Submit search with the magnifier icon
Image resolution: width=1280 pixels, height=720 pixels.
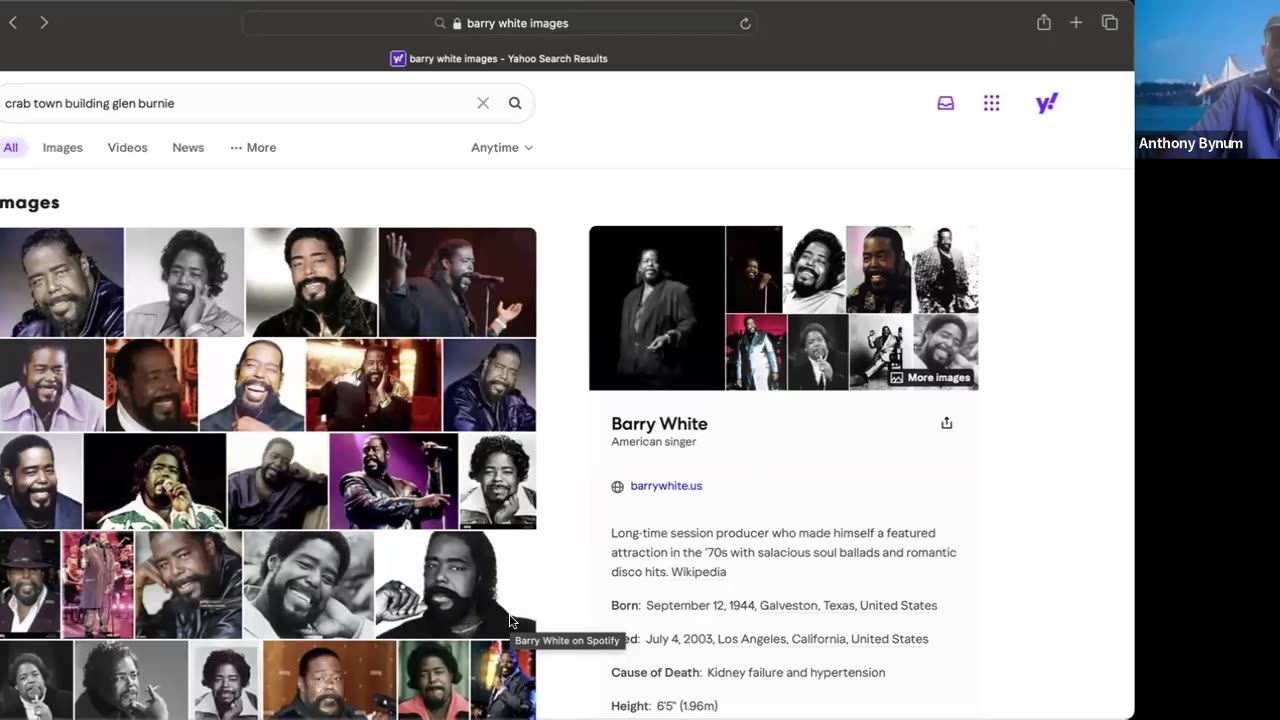coord(515,103)
